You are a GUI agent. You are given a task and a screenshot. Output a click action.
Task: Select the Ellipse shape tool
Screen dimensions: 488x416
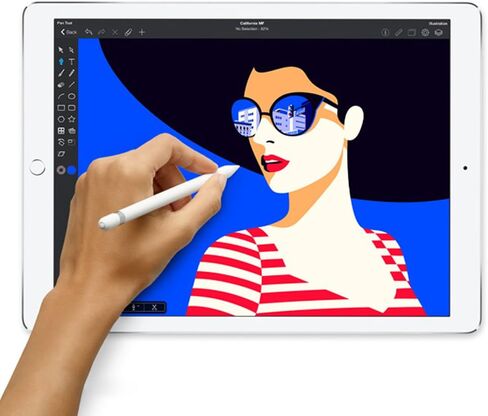click(x=72, y=96)
